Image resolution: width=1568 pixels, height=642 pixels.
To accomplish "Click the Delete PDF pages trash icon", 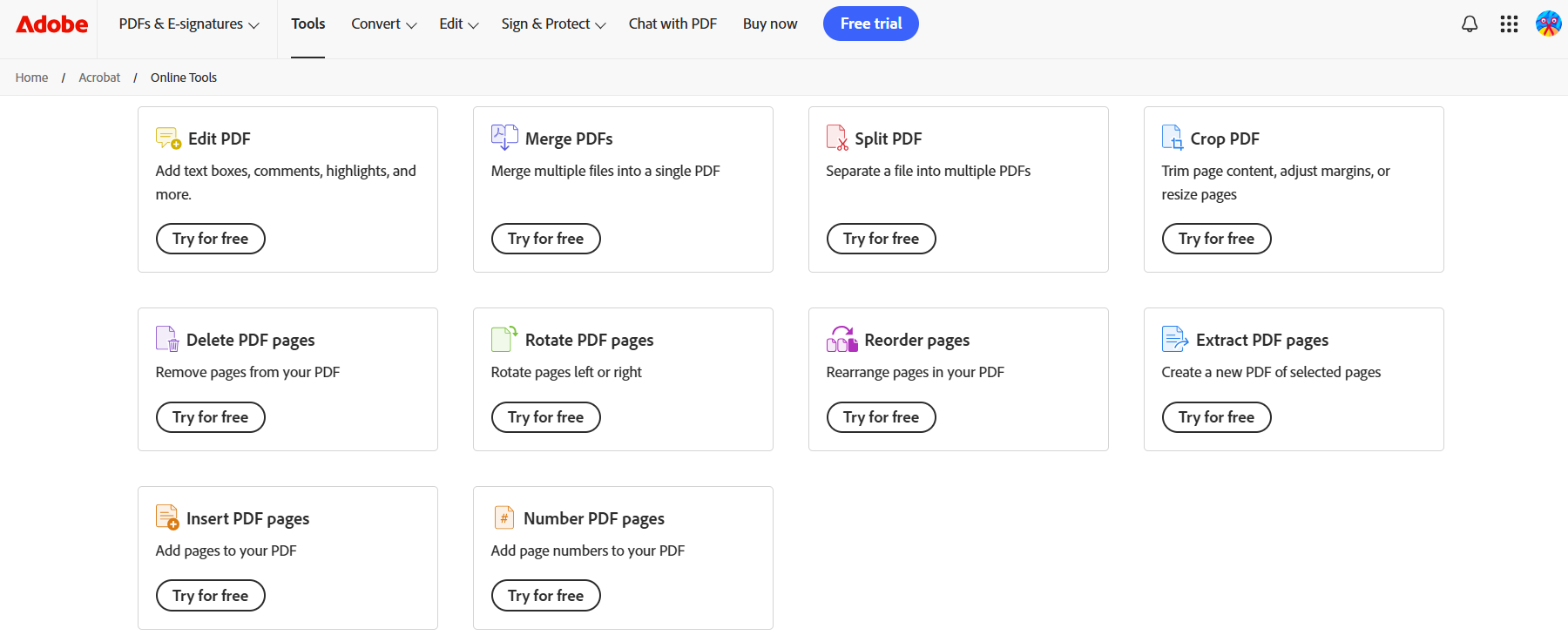I will point(167,339).
